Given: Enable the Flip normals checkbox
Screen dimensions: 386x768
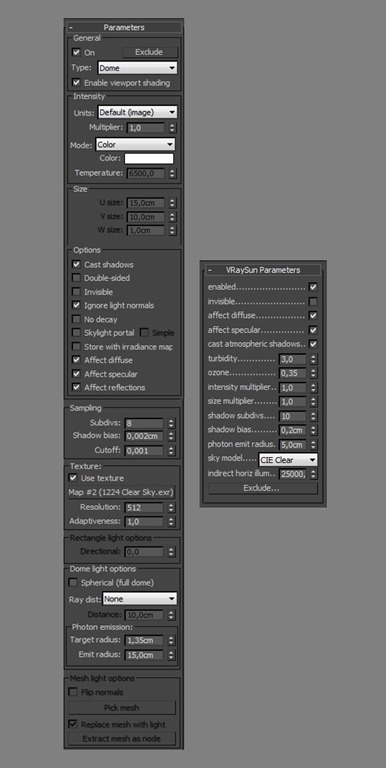Looking at the screenshot, I should (x=73, y=692).
